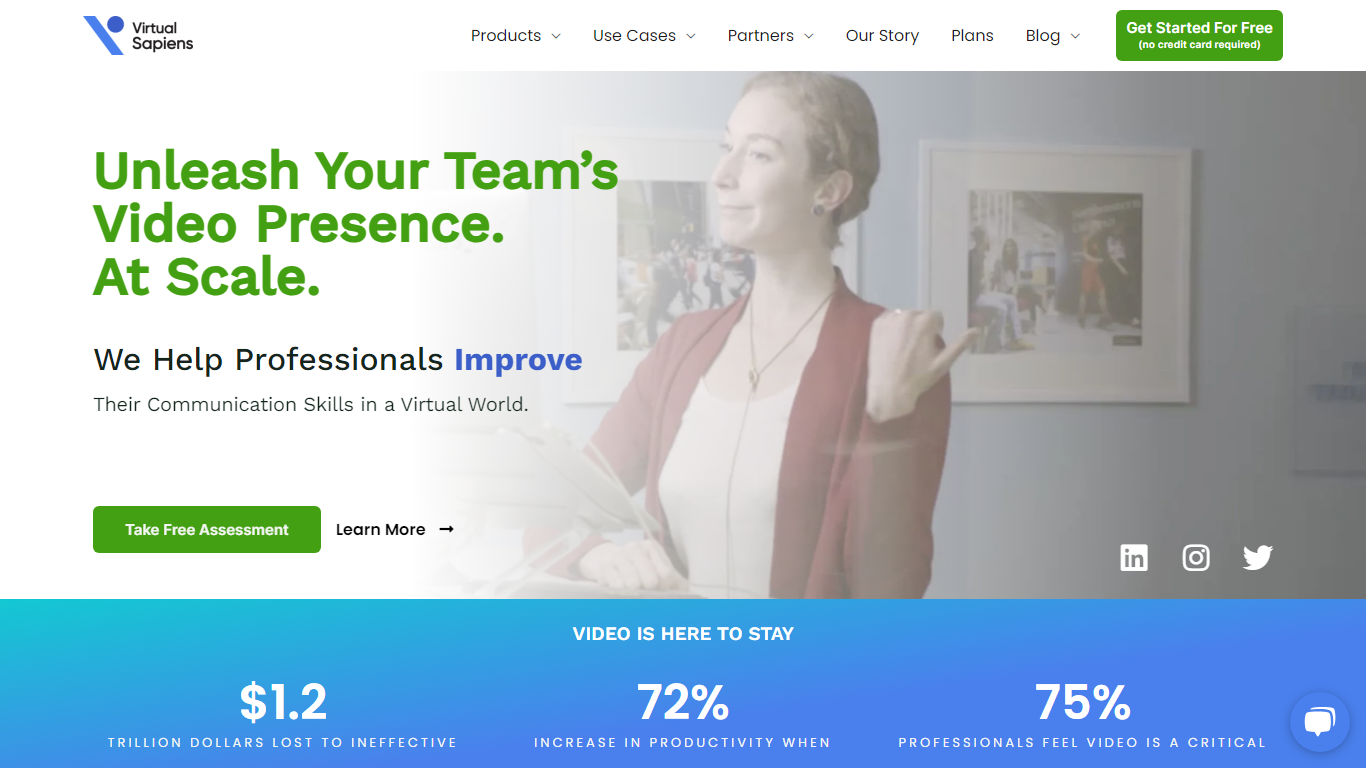Screen dimensions: 1366x768
Task: Click the Blog menu label
Action: tap(1042, 35)
